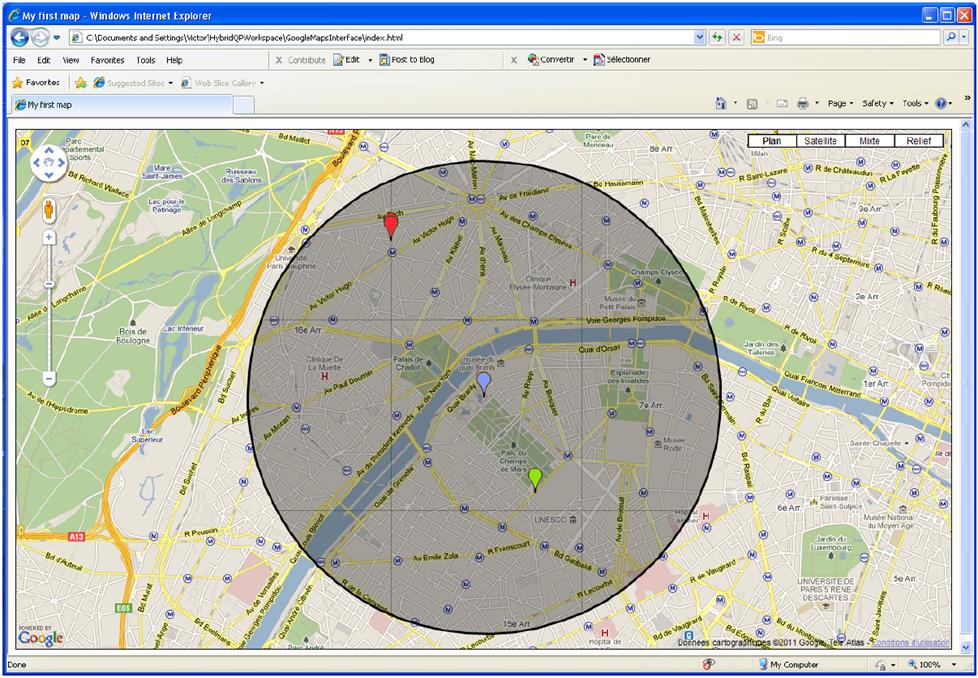Click the Favorites star button
Image resolution: width=978 pixels, height=678 pixels.
35,83
